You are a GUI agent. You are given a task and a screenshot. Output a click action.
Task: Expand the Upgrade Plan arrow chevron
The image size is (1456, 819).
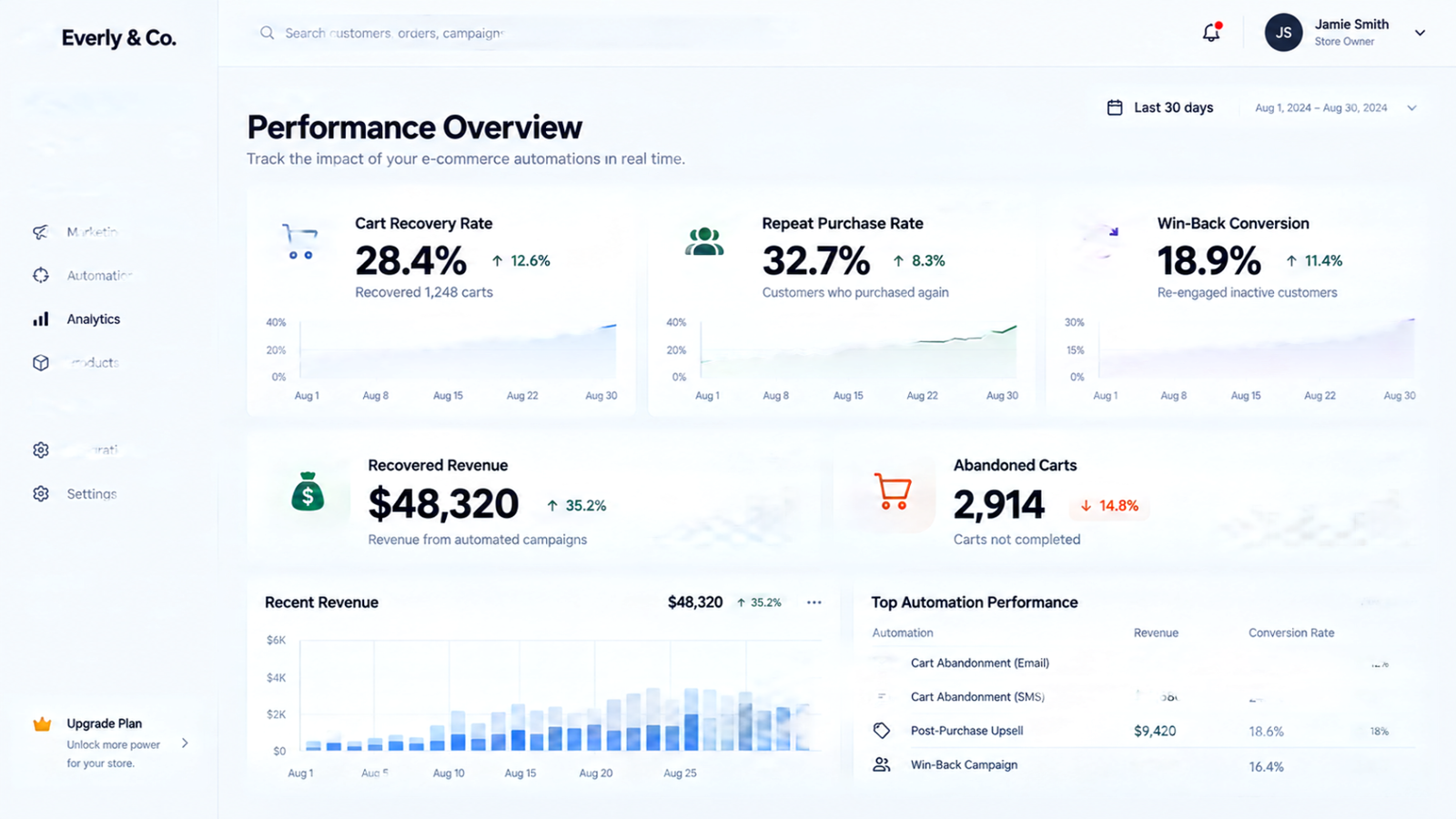coord(185,743)
